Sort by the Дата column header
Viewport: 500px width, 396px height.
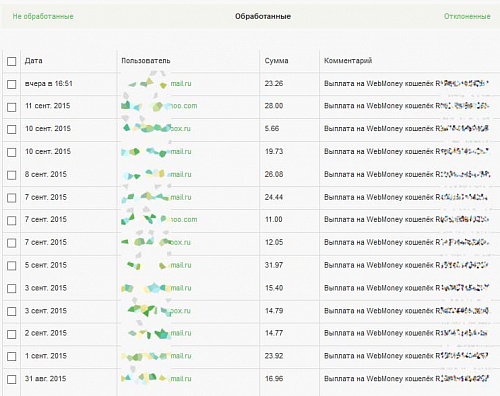tap(33, 61)
